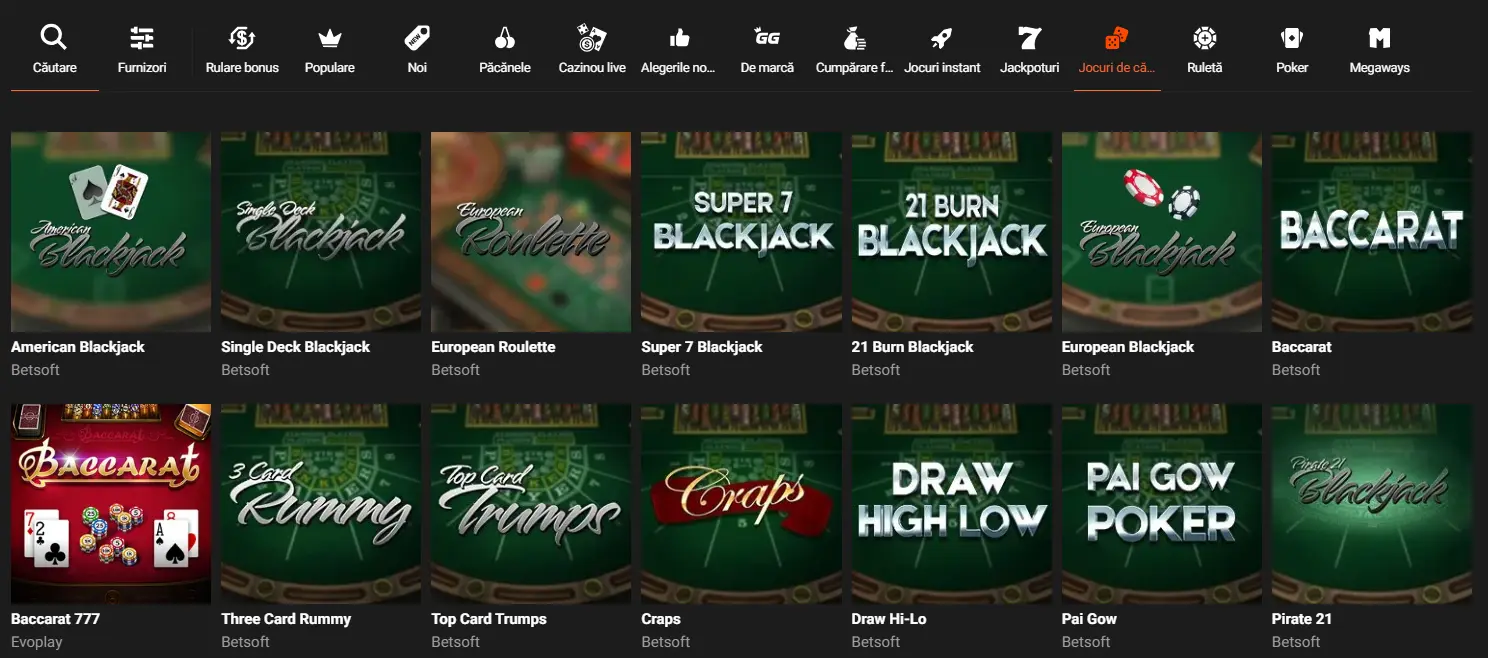
Task: Select the Ruletă chip icon
Action: 1204,38
